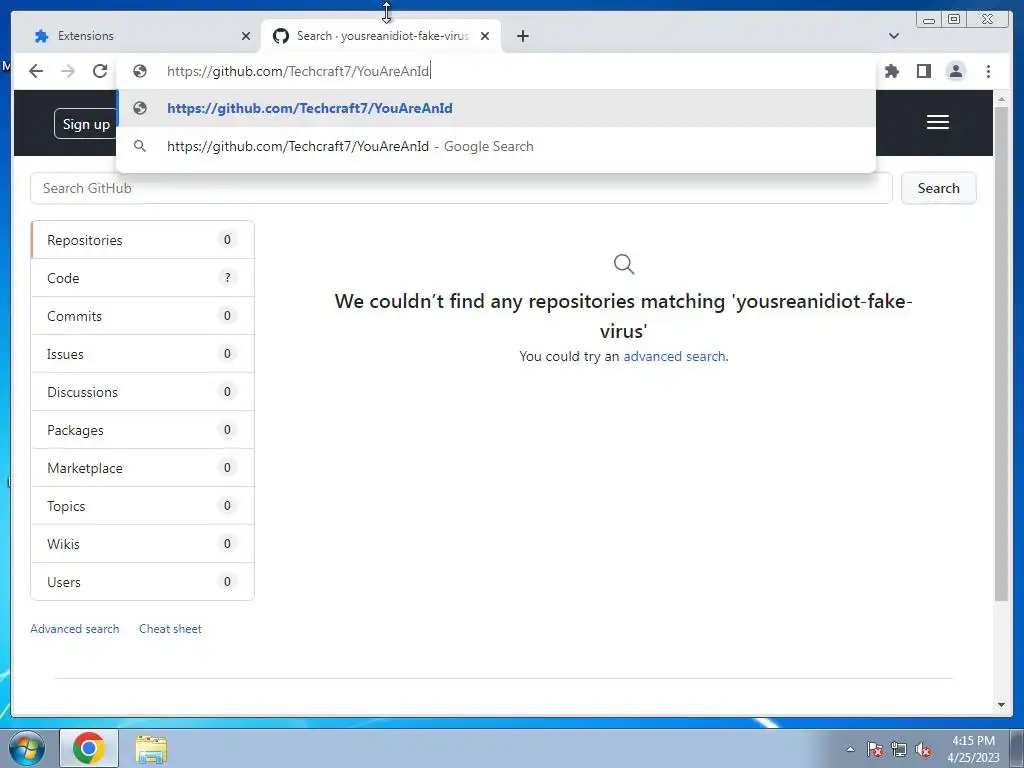The image size is (1024, 768).
Task: Open the Chrome profile avatar
Action: 955,71
